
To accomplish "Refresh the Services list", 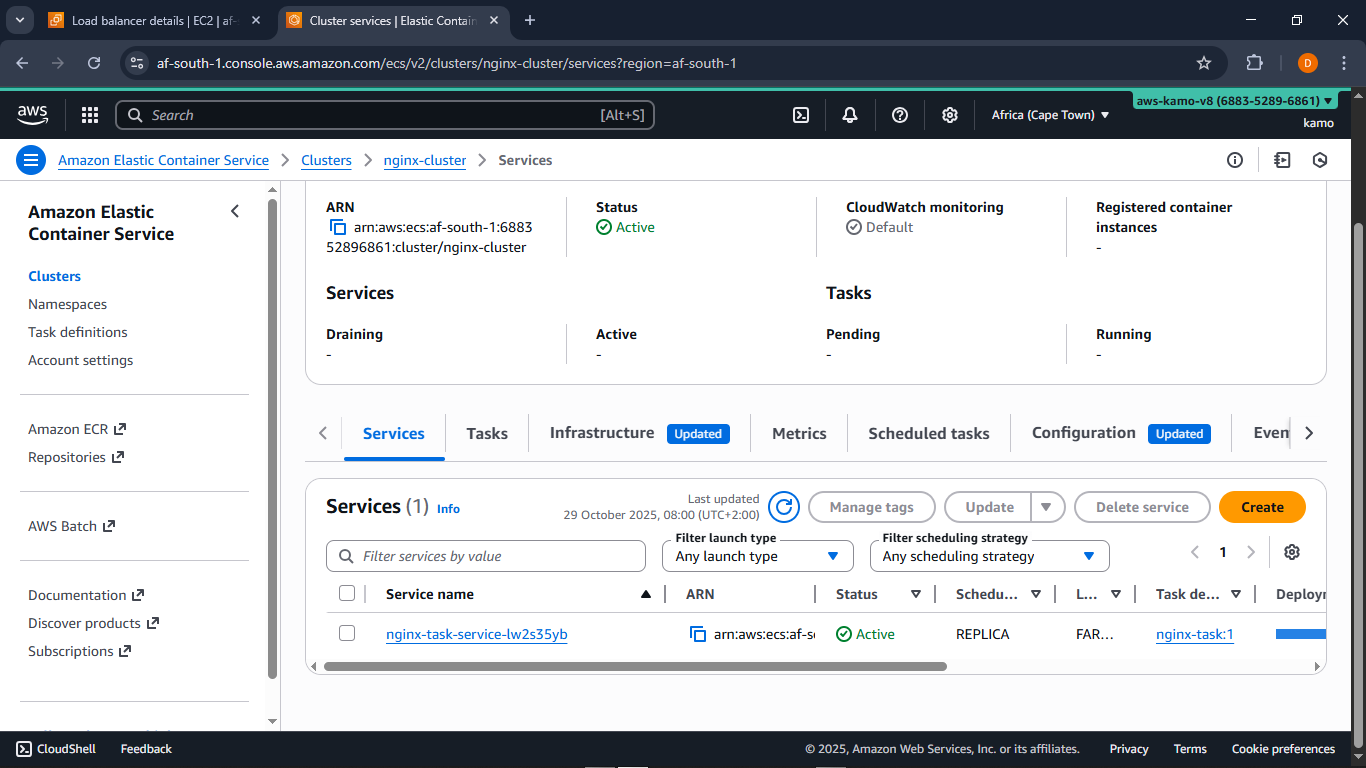I will tap(784, 507).
